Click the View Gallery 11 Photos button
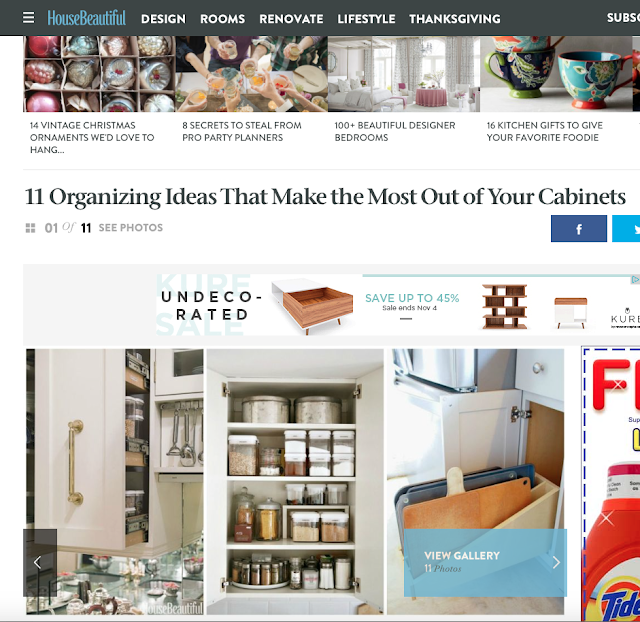This screenshot has height=622, width=640. (x=485, y=562)
